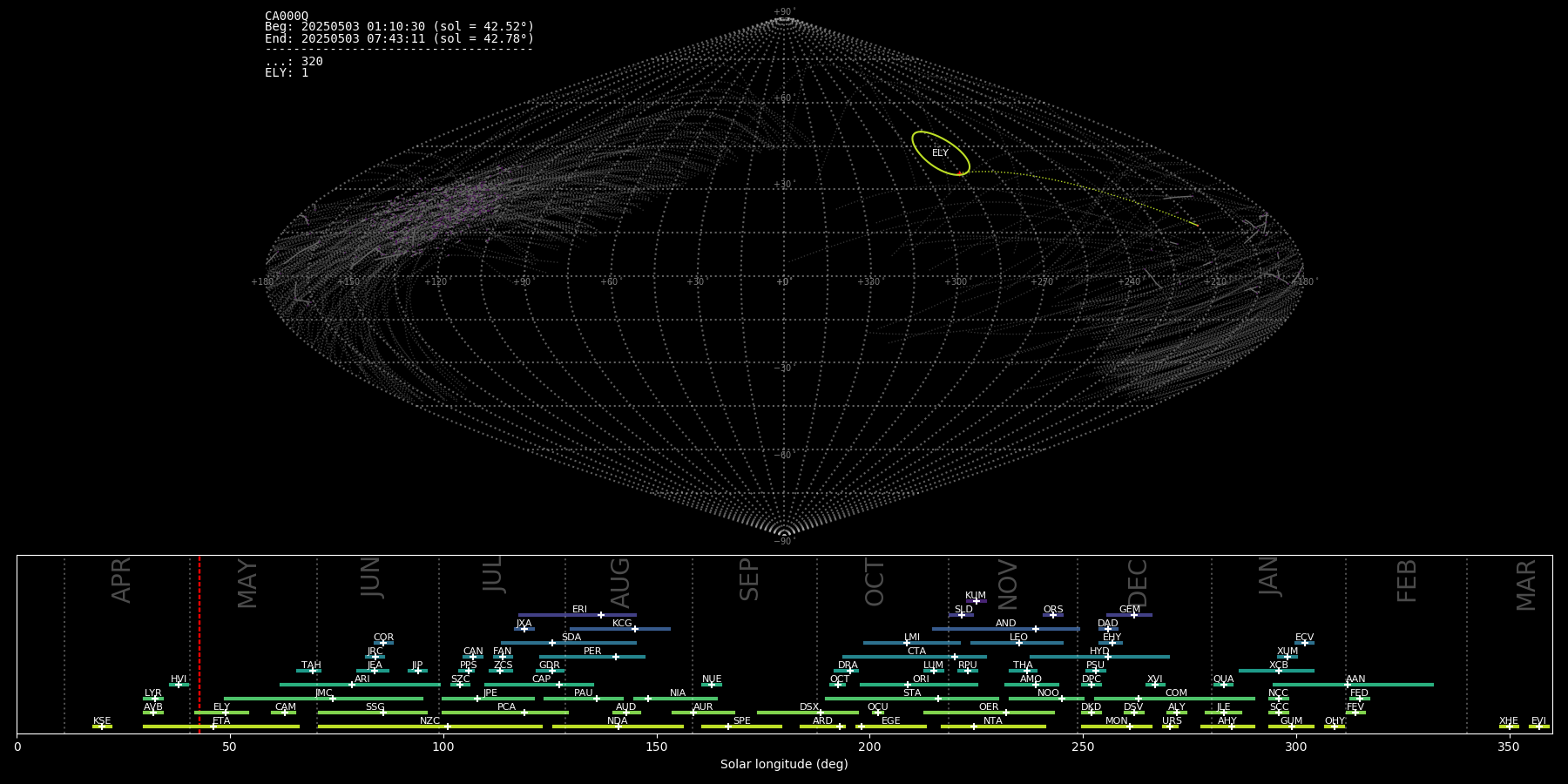Click the ELY label inside the yellow sky-map ellipse
Viewport: 1568px width, 784px height.
940,153
